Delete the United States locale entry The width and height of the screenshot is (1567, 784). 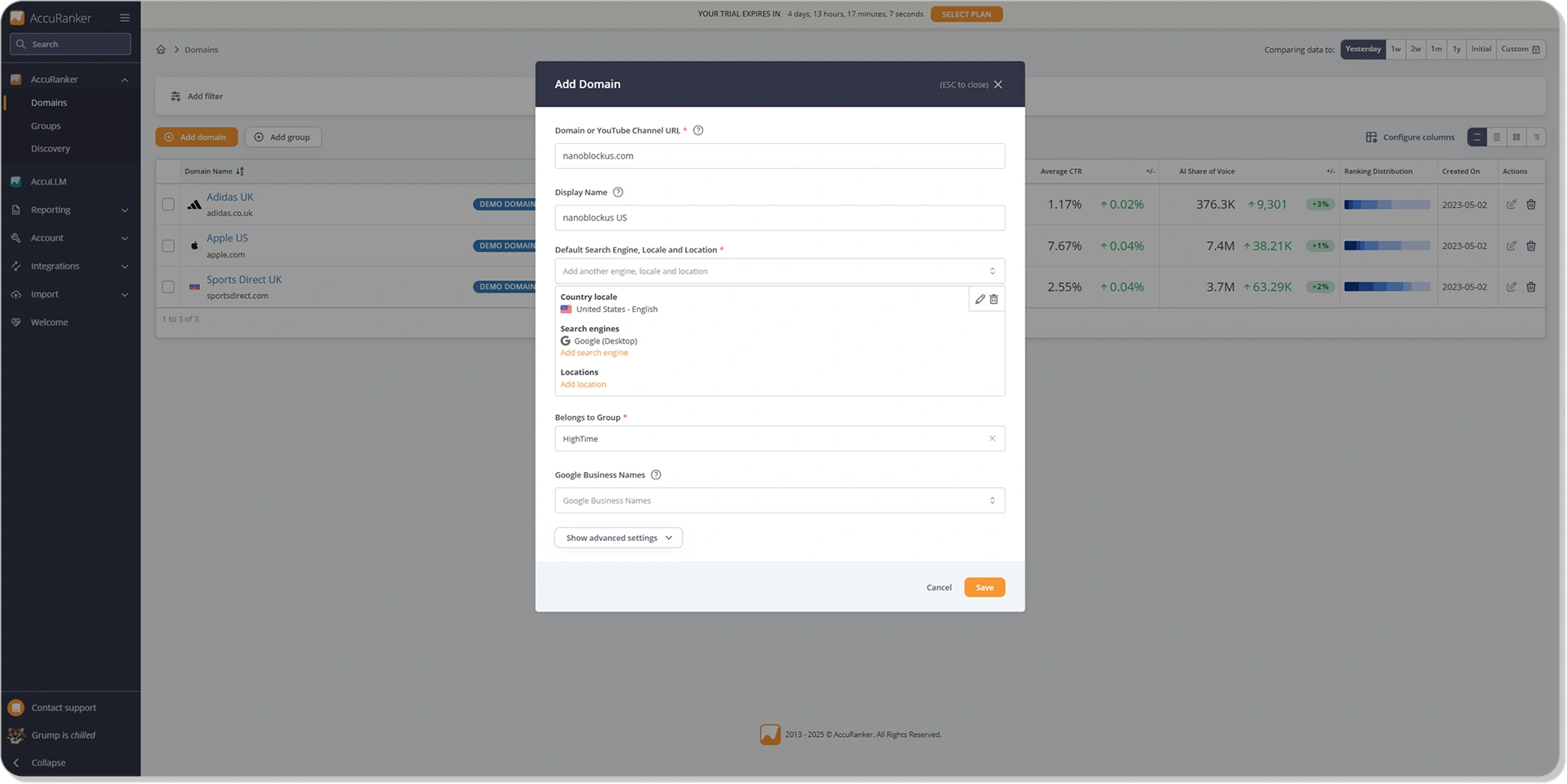994,300
